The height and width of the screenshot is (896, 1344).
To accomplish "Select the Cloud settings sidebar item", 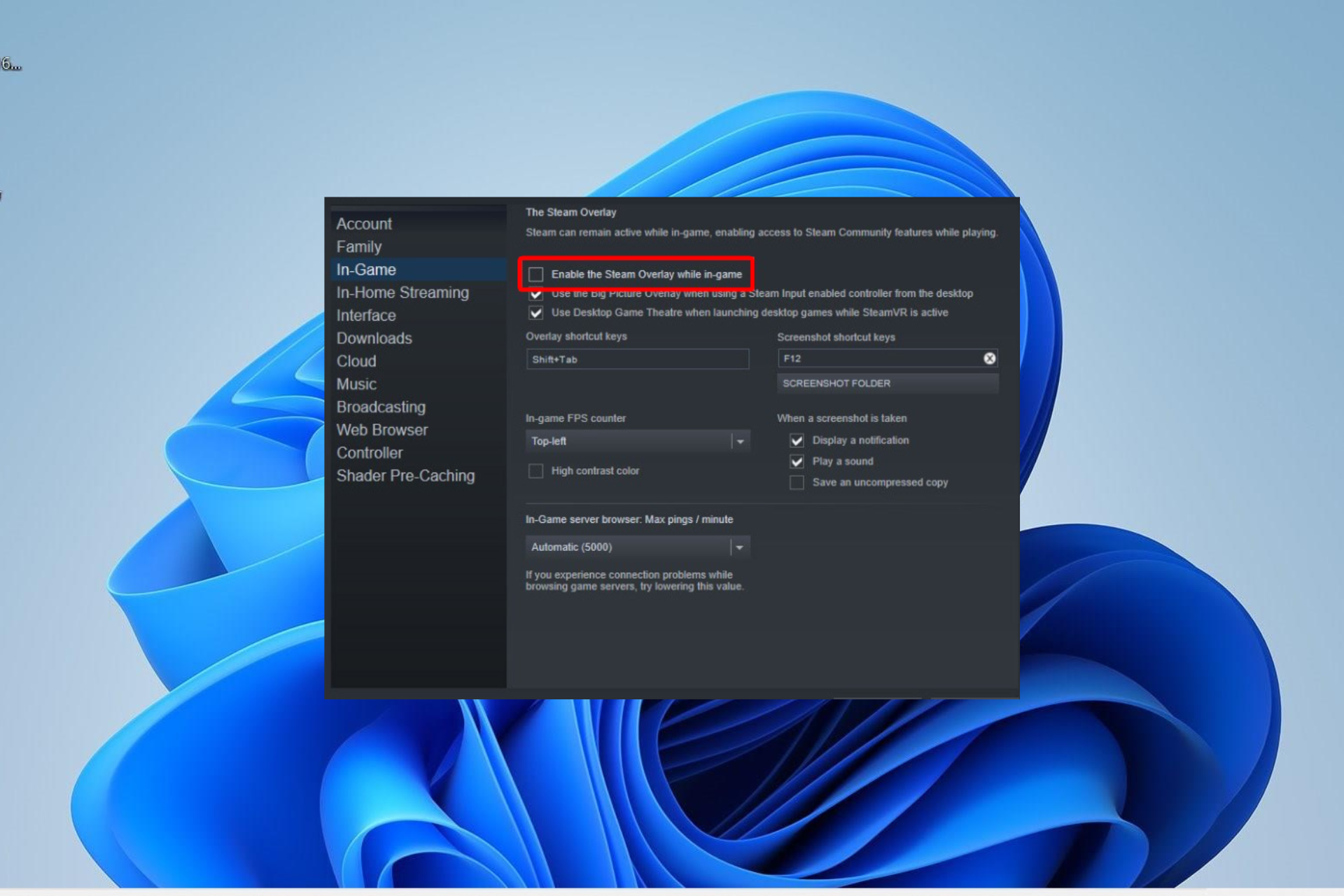I will pos(357,361).
